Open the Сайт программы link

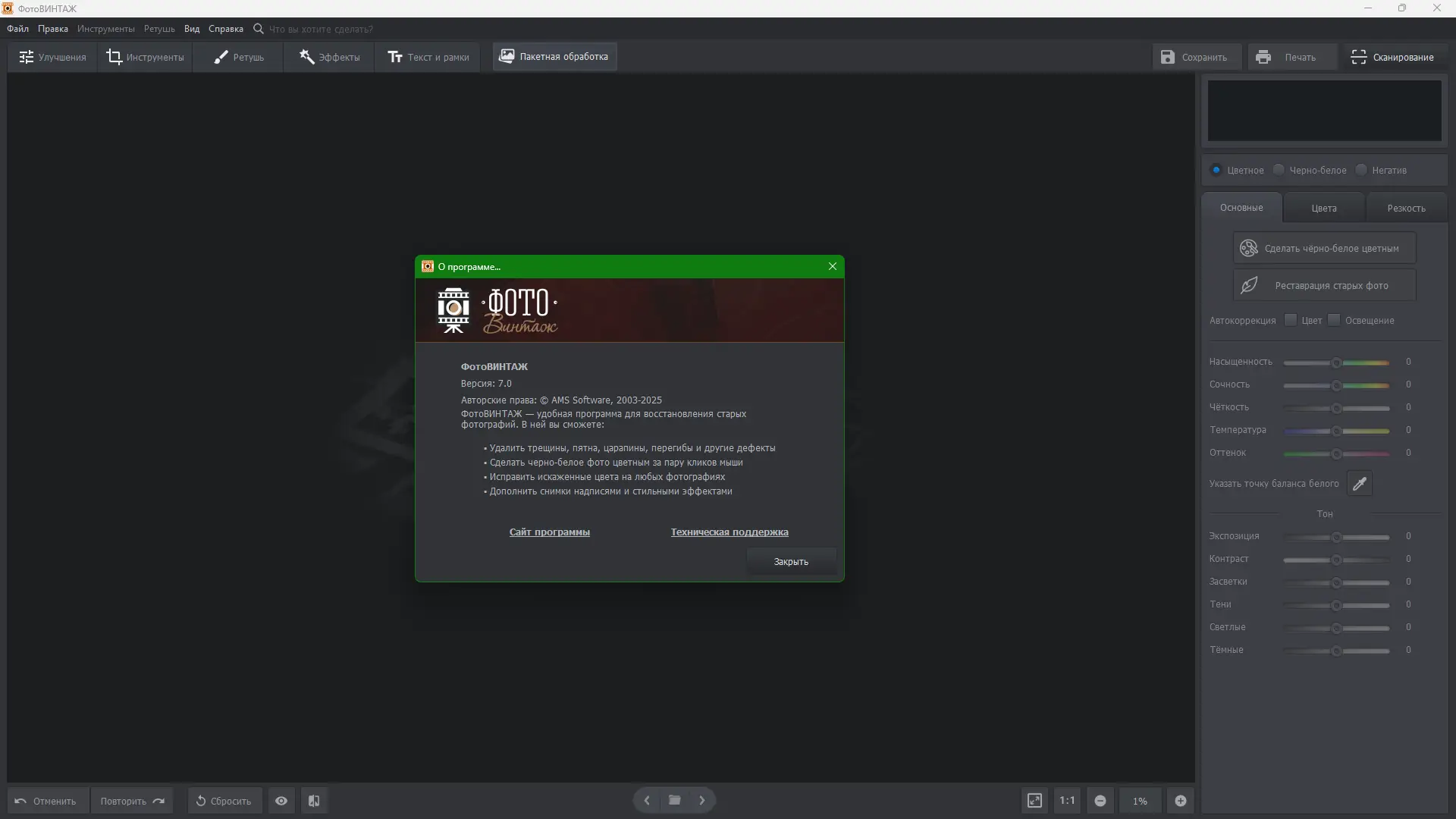tap(550, 532)
